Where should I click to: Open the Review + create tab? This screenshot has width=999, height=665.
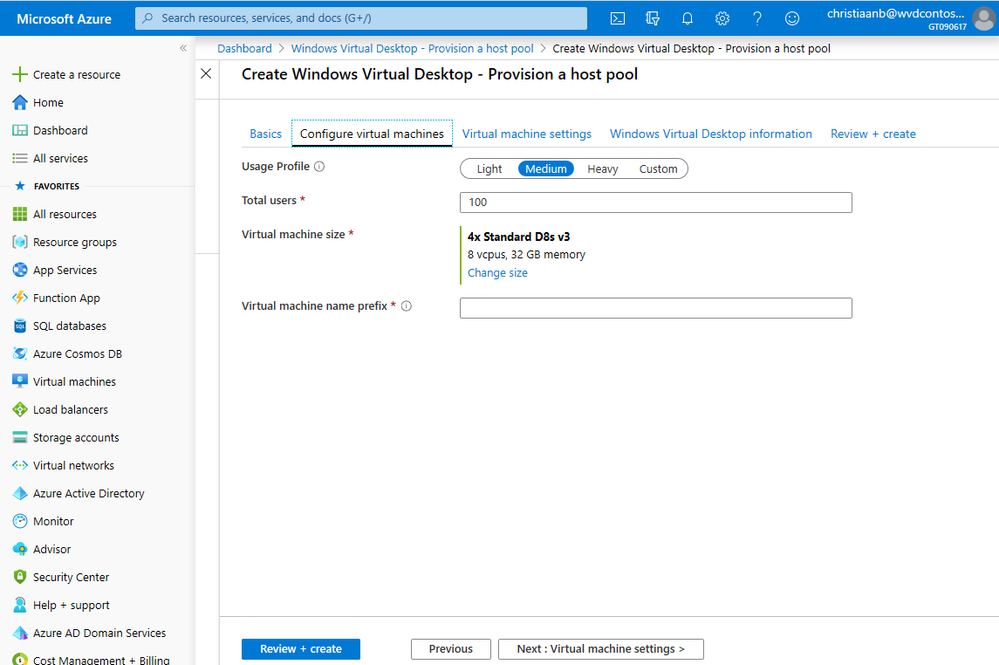(x=873, y=134)
